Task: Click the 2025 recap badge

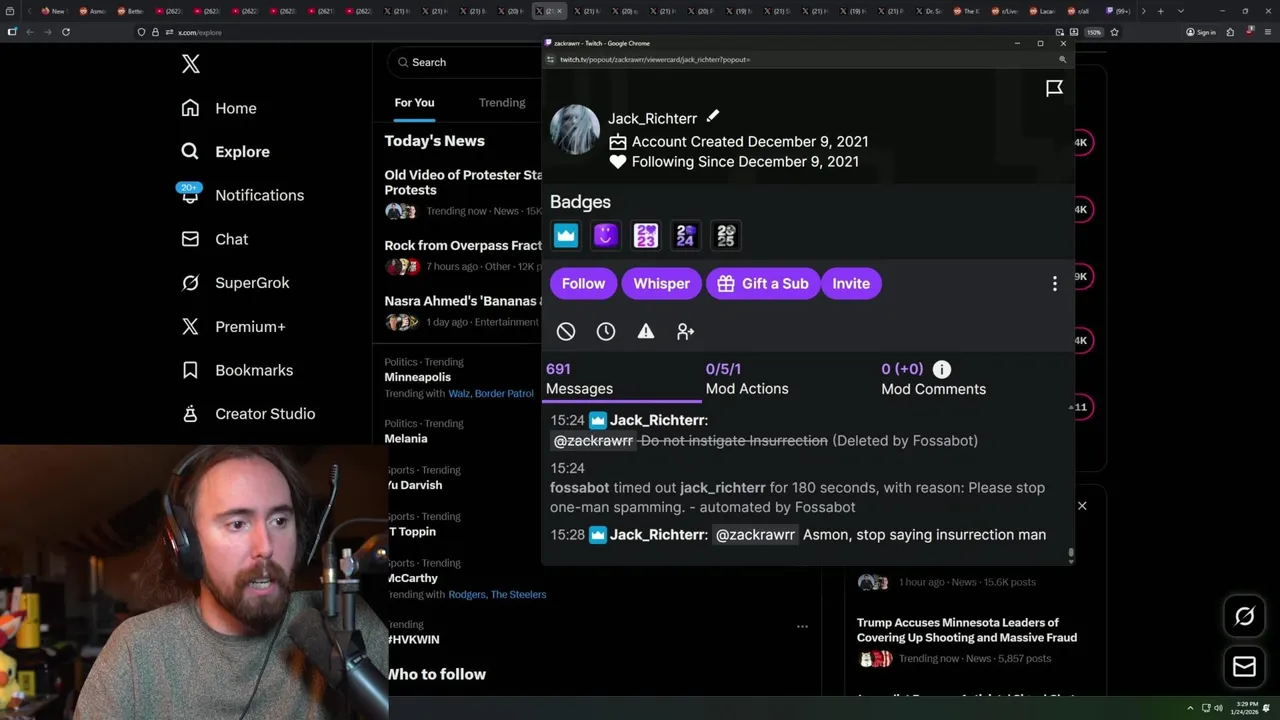Action: (726, 235)
